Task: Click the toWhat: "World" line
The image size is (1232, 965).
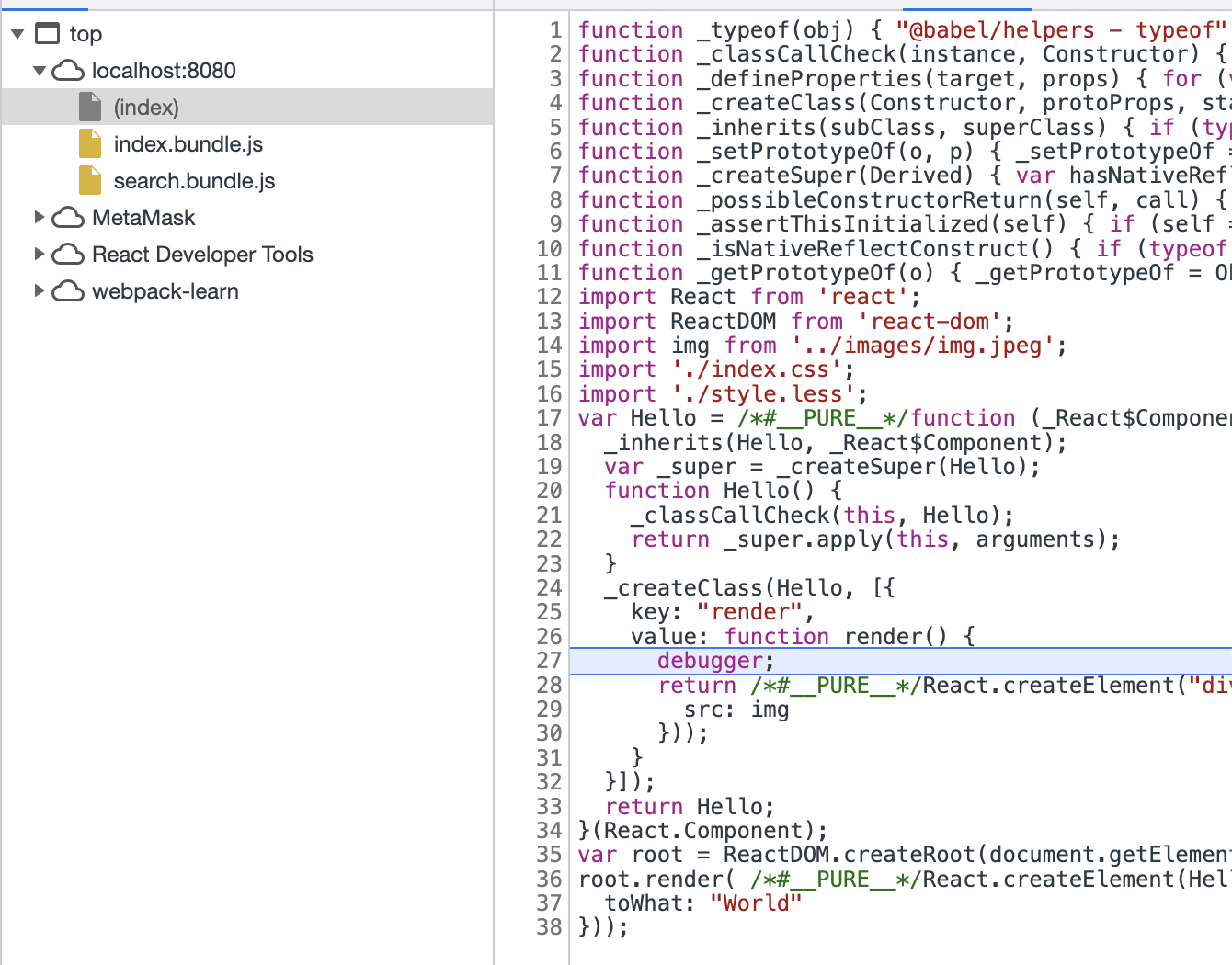Action: (x=703, y=903)
